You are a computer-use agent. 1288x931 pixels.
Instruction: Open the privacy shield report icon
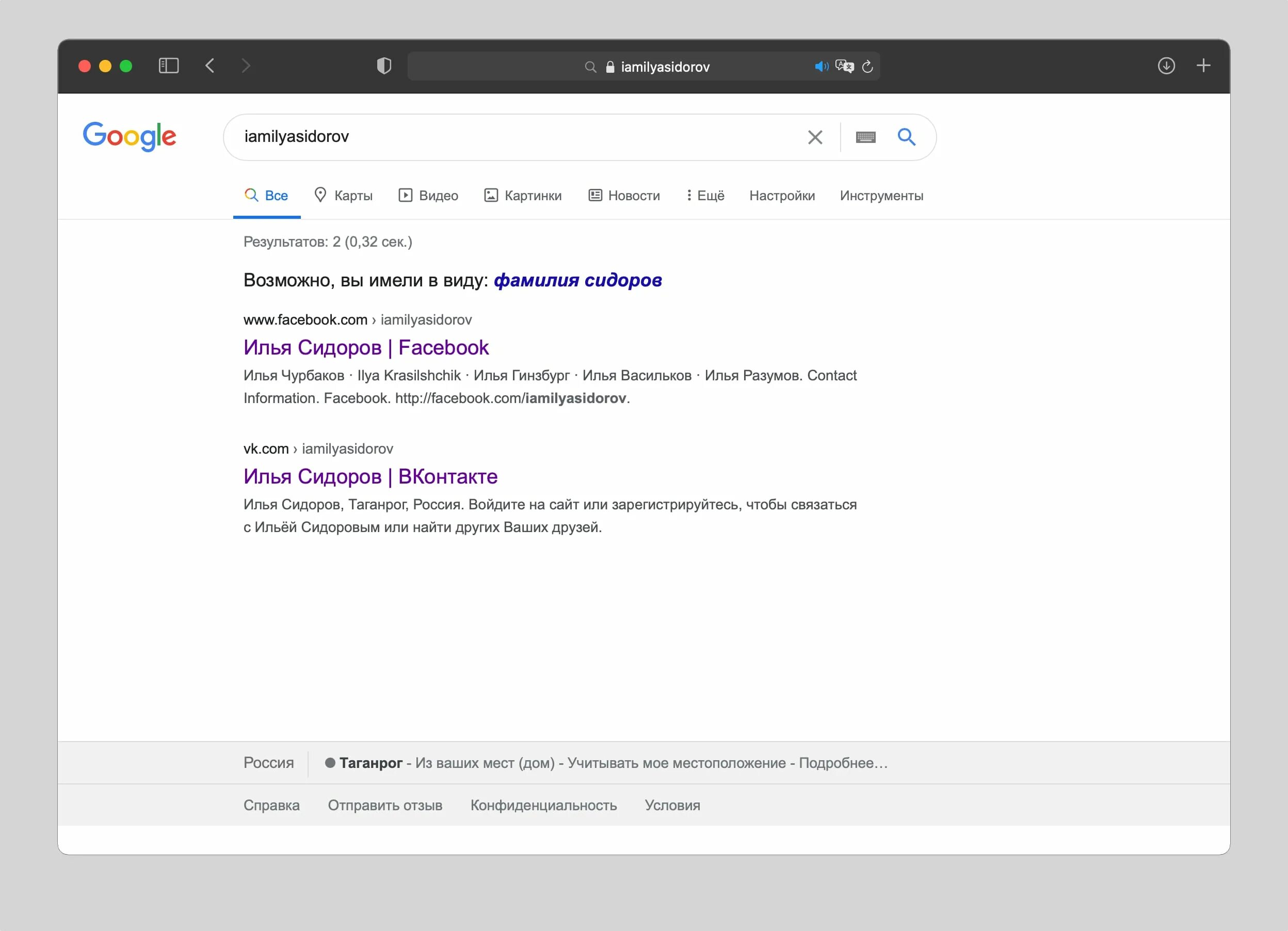pyautogui.click(x=384, y=66)
